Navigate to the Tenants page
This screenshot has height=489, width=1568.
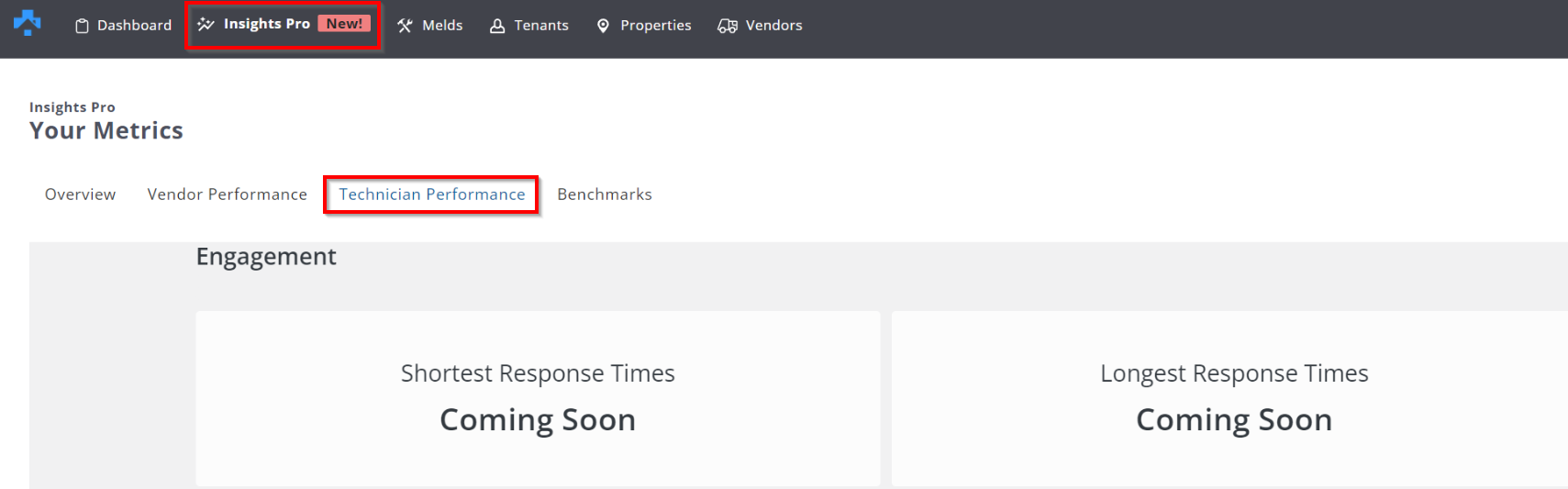[540, 26]
